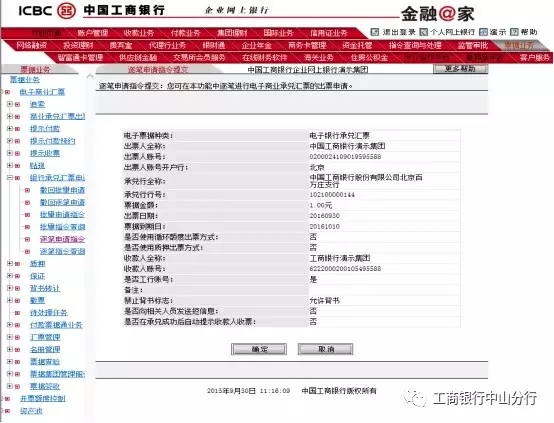This screenshot has width=554, height=423.
Task: Click red node icon beside 电子商业汇票
Action: pyautogui.click(x=7, y=92)
